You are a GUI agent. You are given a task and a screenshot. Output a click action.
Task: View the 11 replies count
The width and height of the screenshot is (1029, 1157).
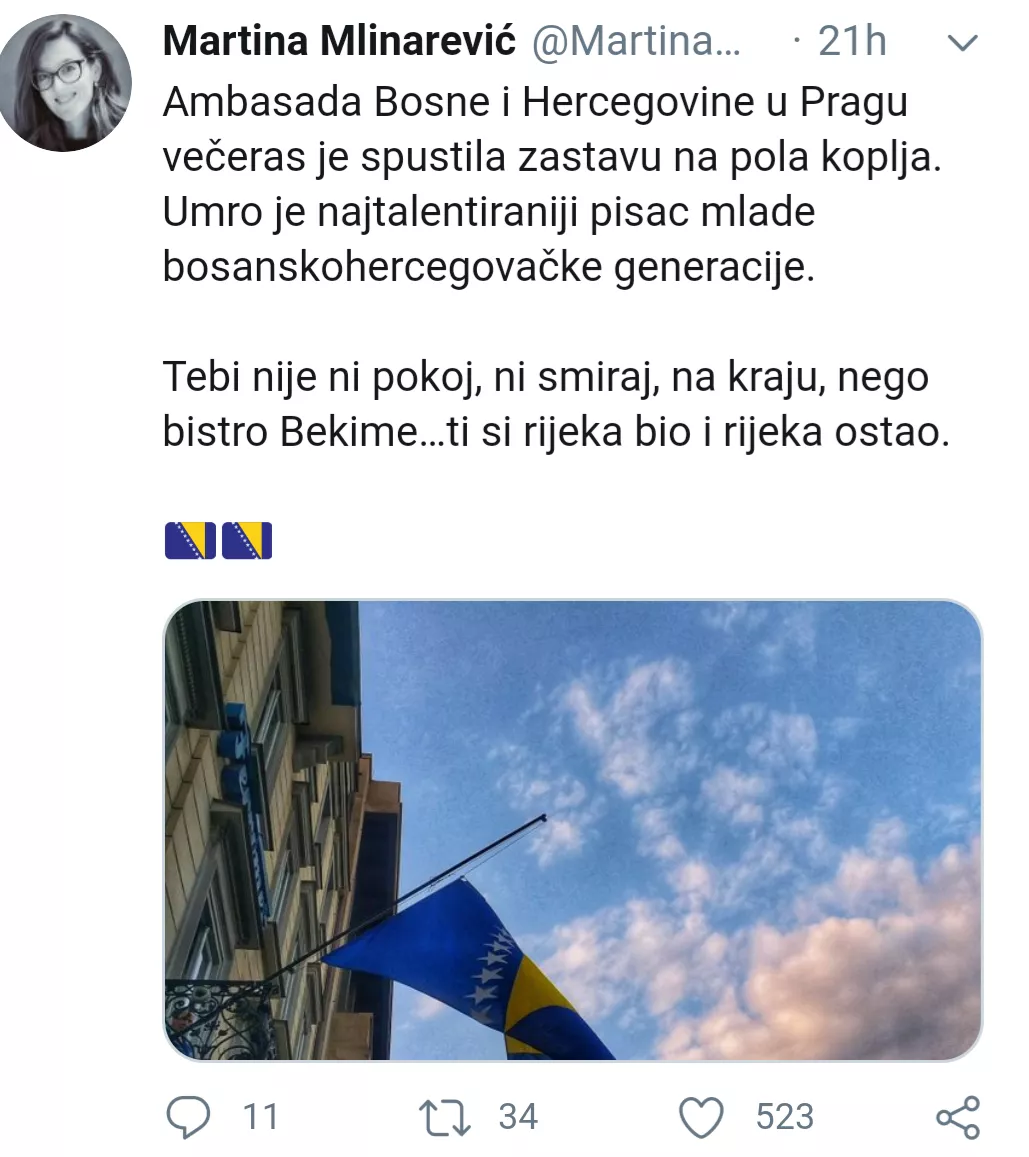click(x=260, y=1117)
